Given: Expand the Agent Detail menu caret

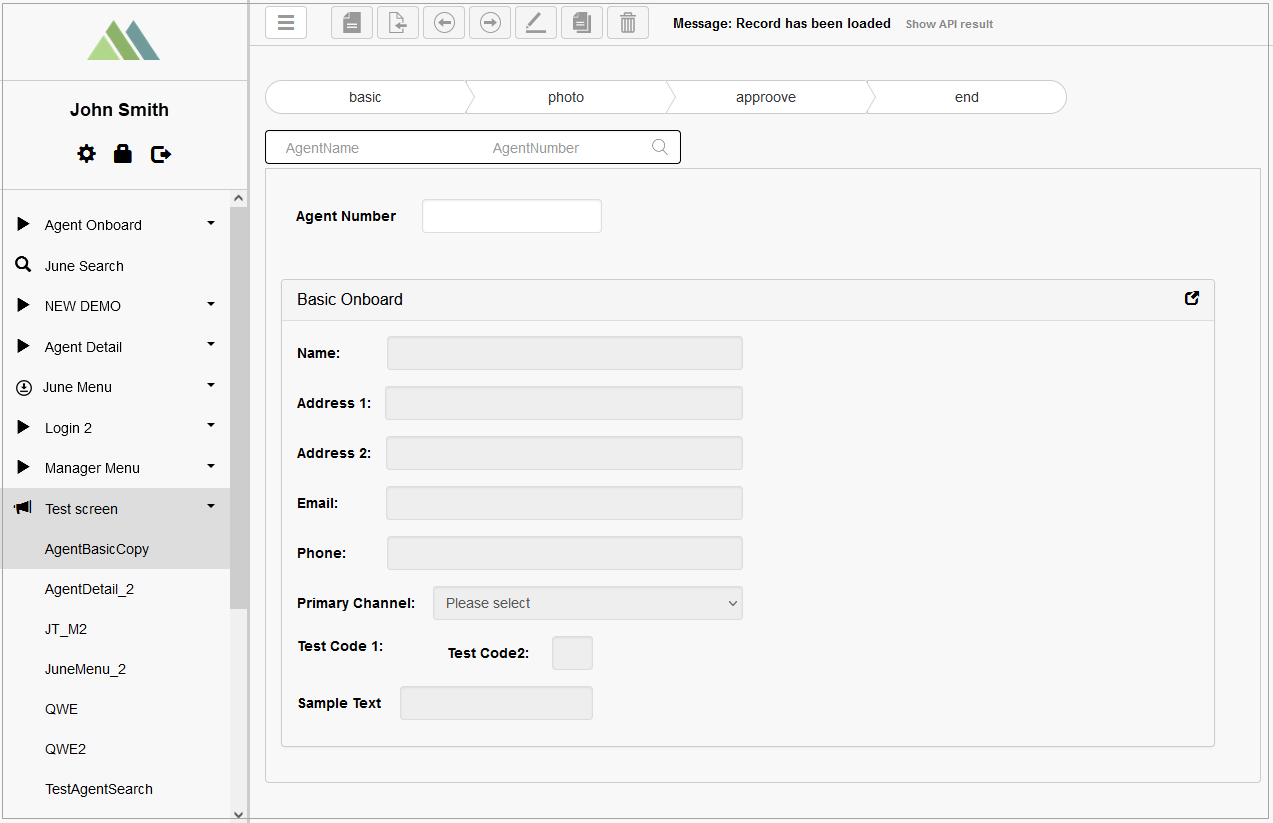Looking at the screenshot, I should [x=211, y=344].
